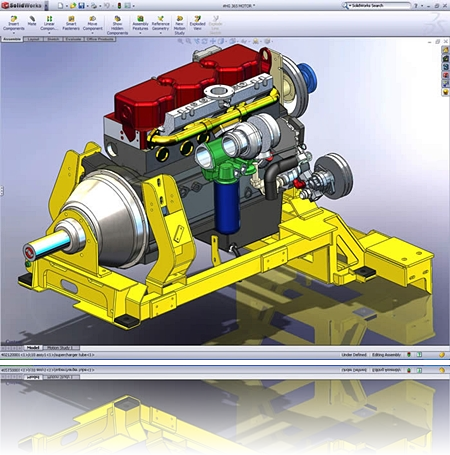
Task: Switch to the Model tab at bottom
Action: [33, 348]
